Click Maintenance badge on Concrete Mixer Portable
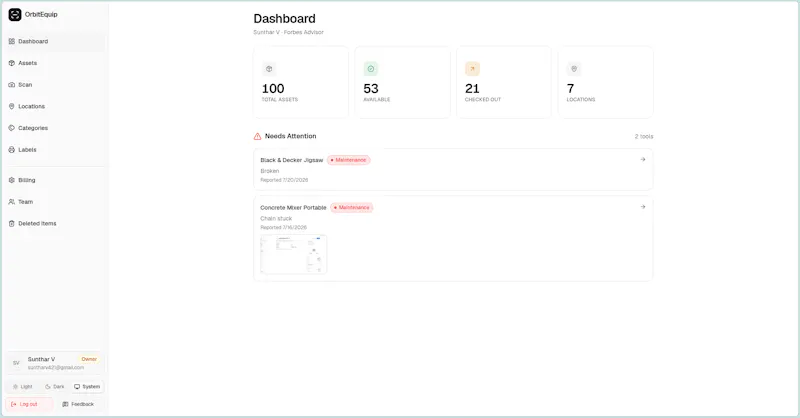Image resolution: width=800 pixels, height=418 pixels. click(x=352, y=208)
